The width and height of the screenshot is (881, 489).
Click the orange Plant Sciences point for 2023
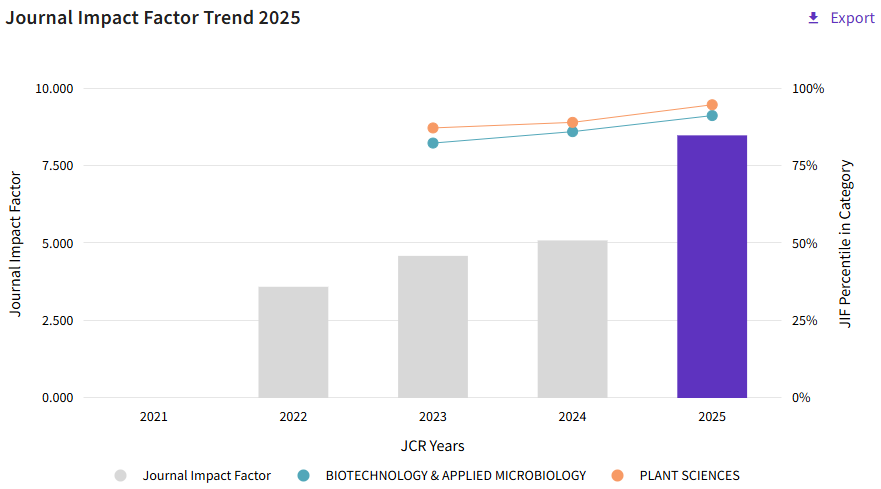433,128
